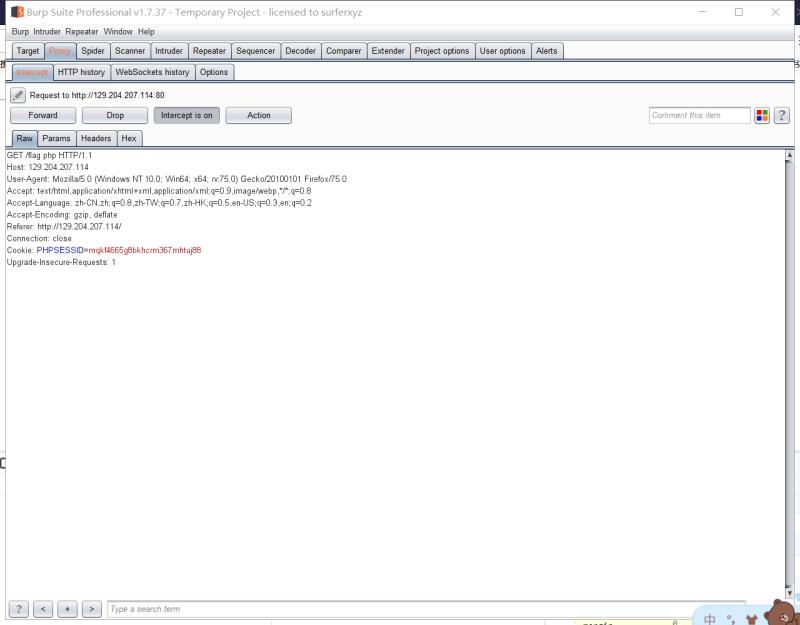Open the Action menu button

click(x=259, y=115)
